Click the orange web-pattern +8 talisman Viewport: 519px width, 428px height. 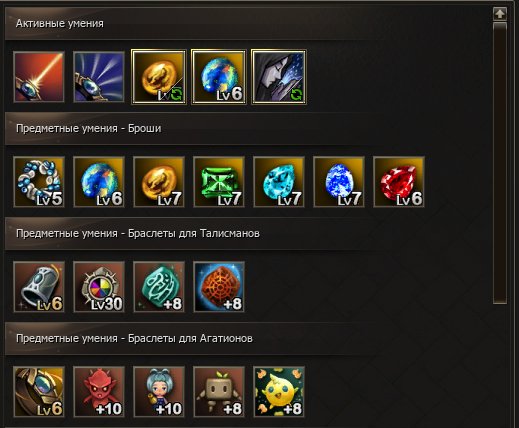click(219, 287)
